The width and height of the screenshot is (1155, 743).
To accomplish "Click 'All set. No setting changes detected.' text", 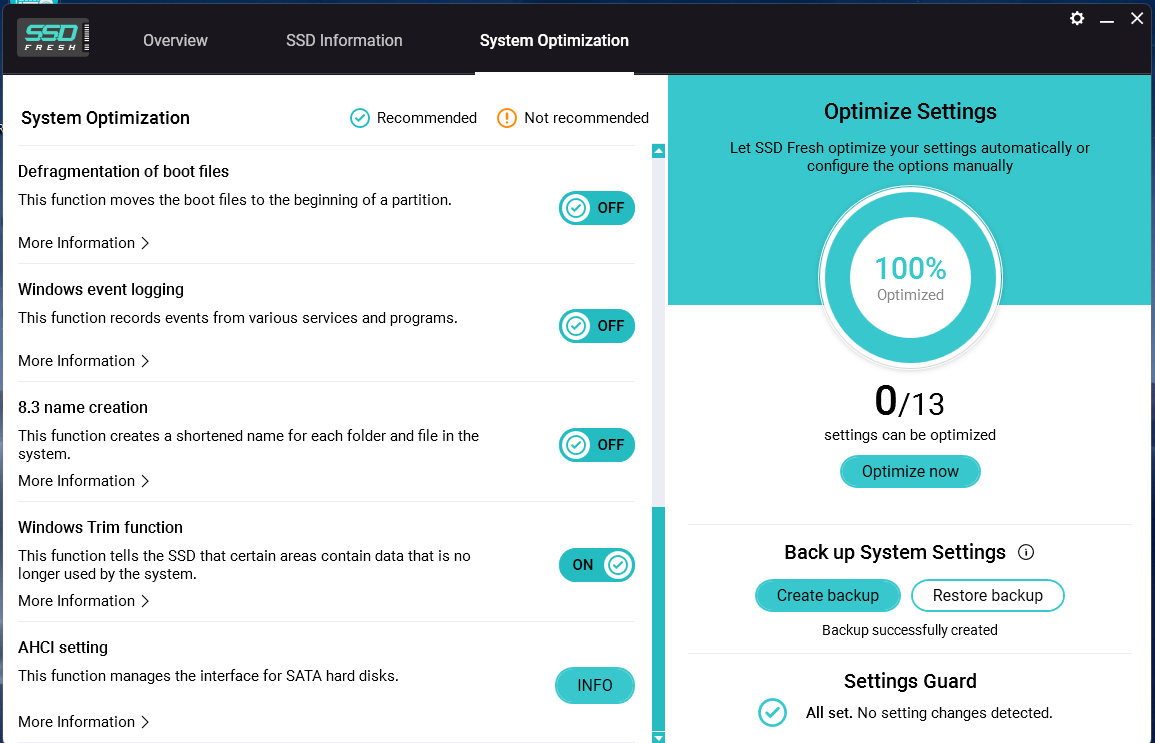I will [x=929, y=713].
